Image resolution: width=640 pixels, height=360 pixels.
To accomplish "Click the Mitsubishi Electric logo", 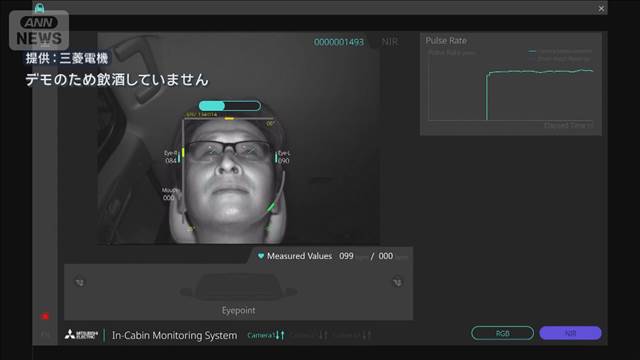I will click(81, 335).
